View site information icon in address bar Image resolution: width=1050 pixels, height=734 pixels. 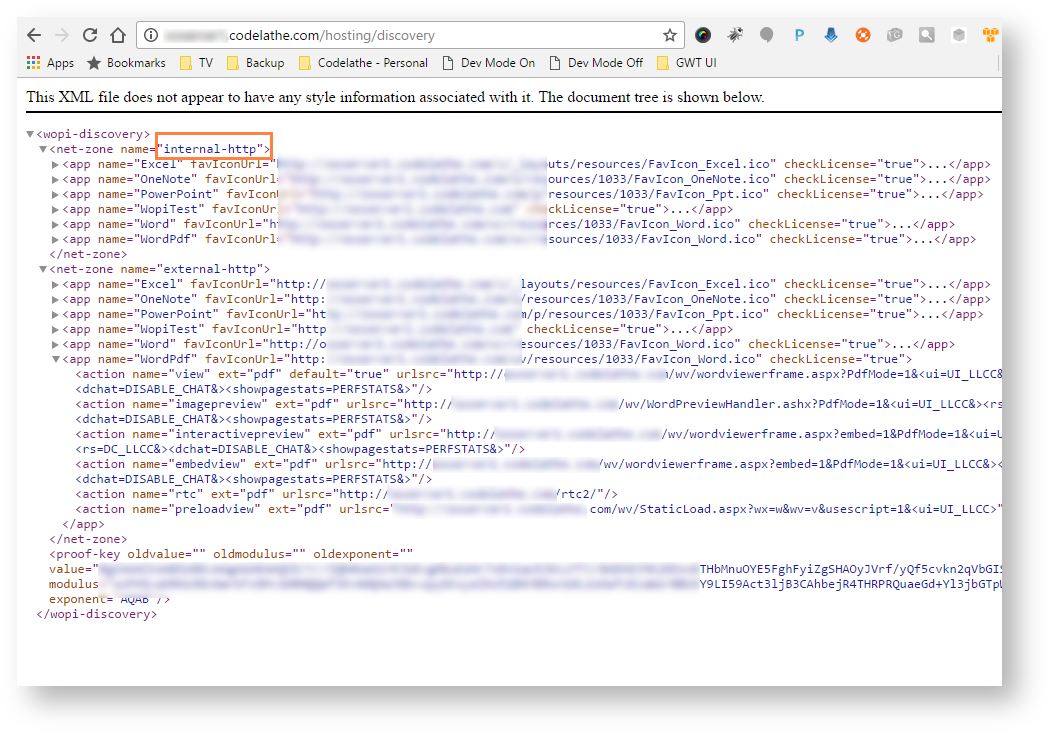[x=151, y=35]
